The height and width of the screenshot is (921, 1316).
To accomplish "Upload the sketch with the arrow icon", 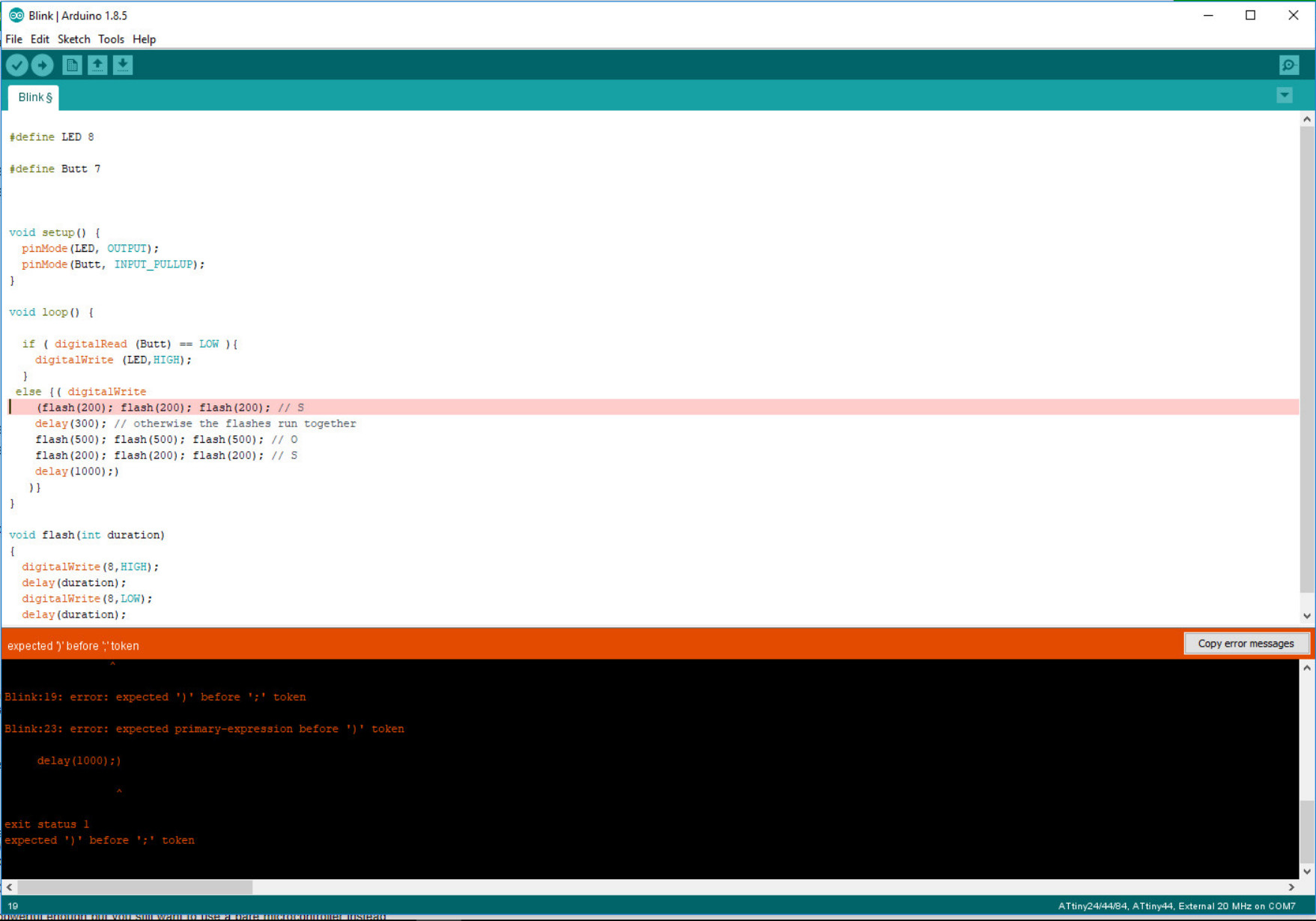I will point(43,65).
